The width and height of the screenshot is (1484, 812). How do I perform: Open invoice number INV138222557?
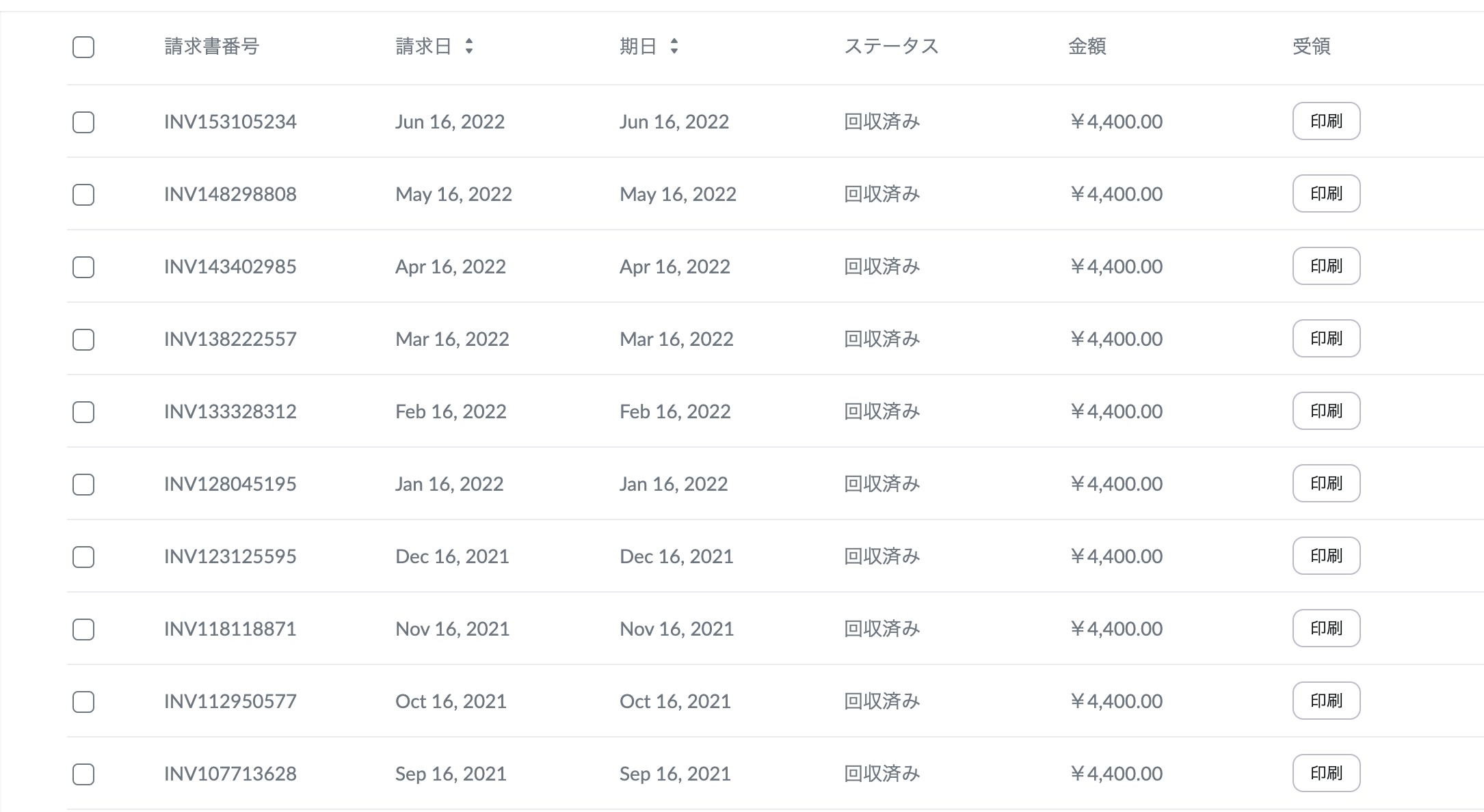pyautogui.click(x=230, y=339)
